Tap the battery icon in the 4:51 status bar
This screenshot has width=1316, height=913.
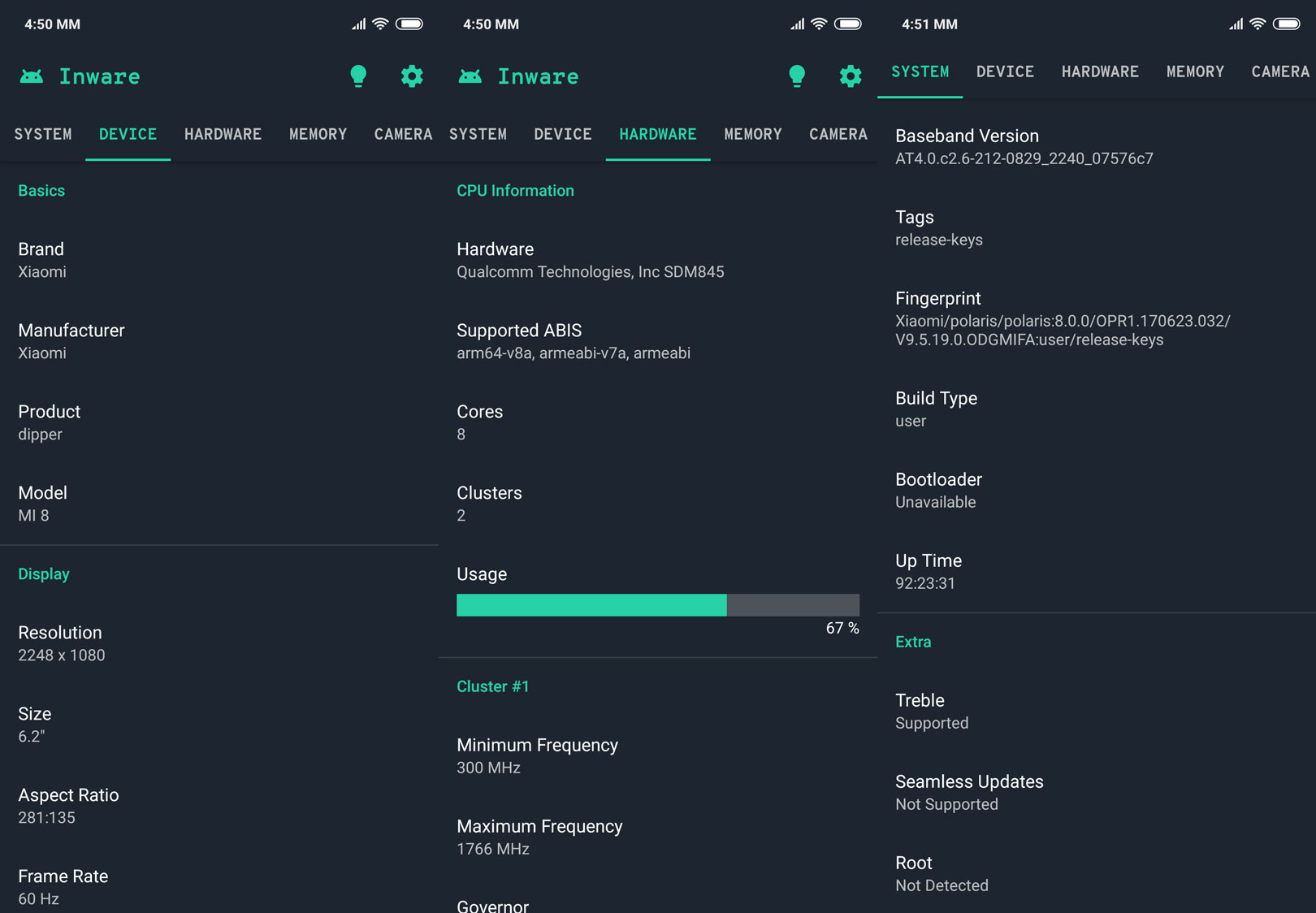click(x=1287, y=24)
